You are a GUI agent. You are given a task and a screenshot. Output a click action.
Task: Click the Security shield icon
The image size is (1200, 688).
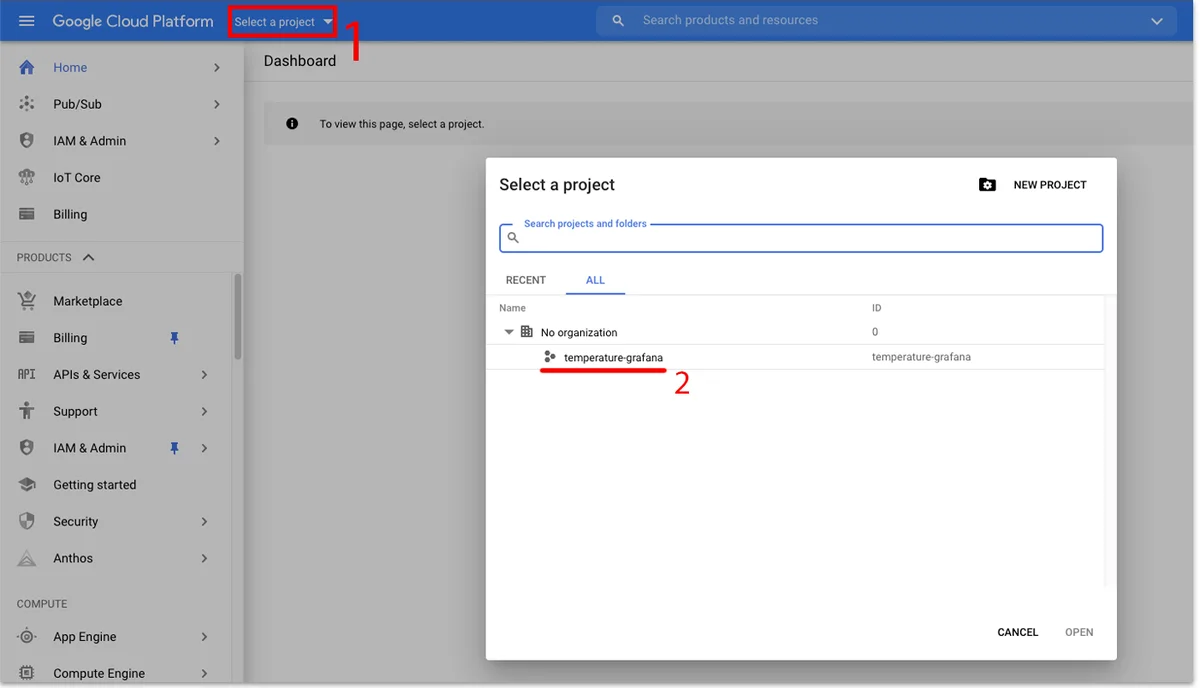pyautogui.click(x=27, y=521)
